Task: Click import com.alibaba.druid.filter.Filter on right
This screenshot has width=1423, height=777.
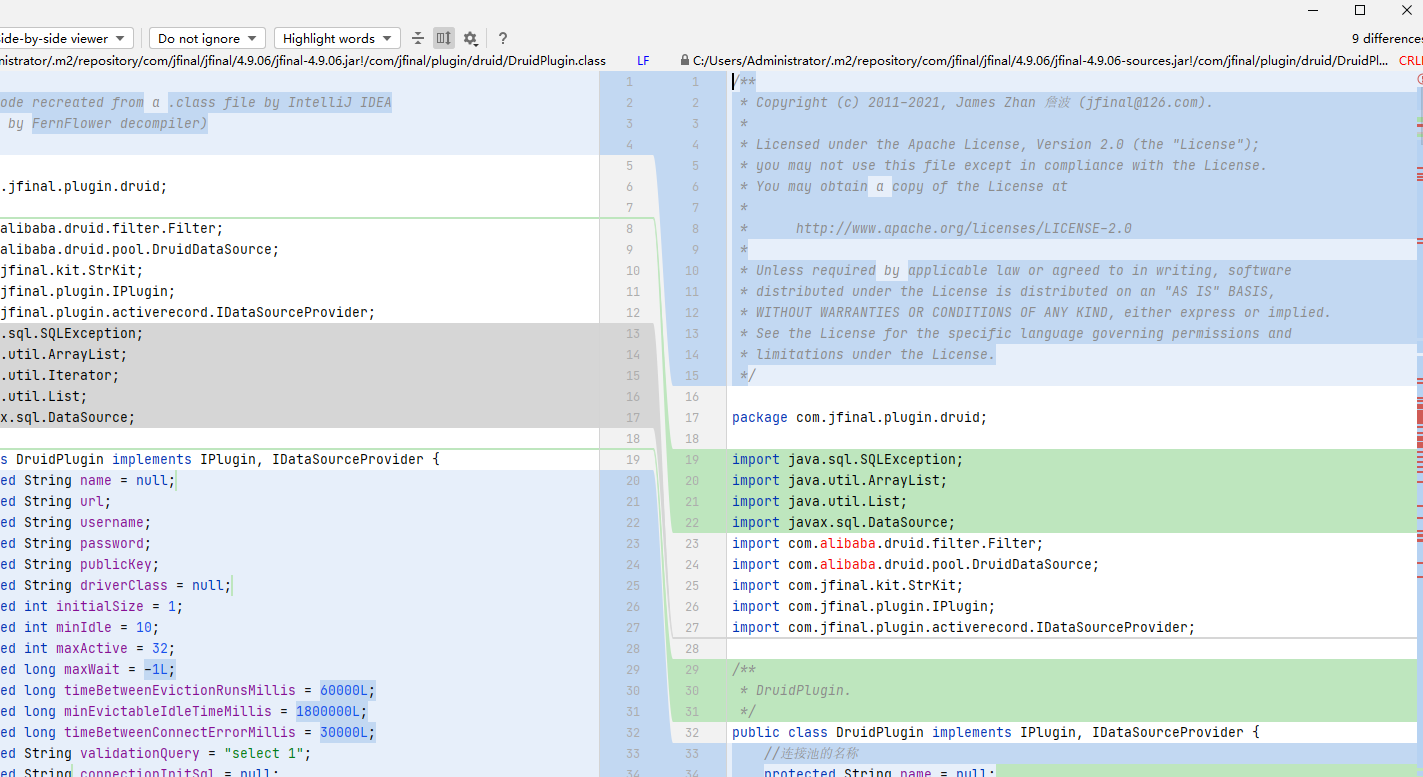Action: (887, 543)
